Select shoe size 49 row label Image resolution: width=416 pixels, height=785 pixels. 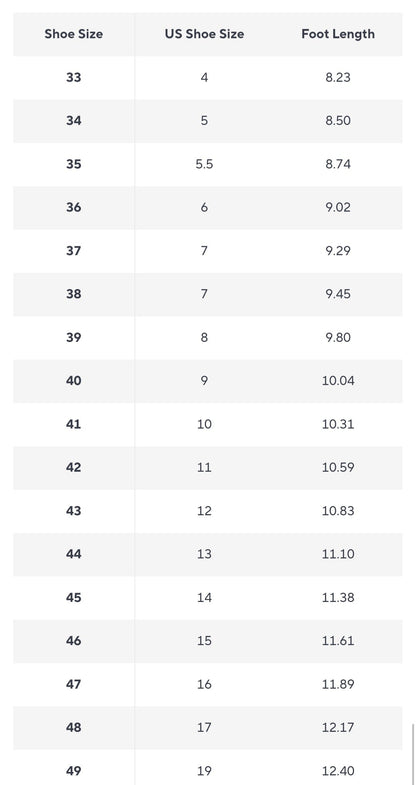(x=74, y=770)
